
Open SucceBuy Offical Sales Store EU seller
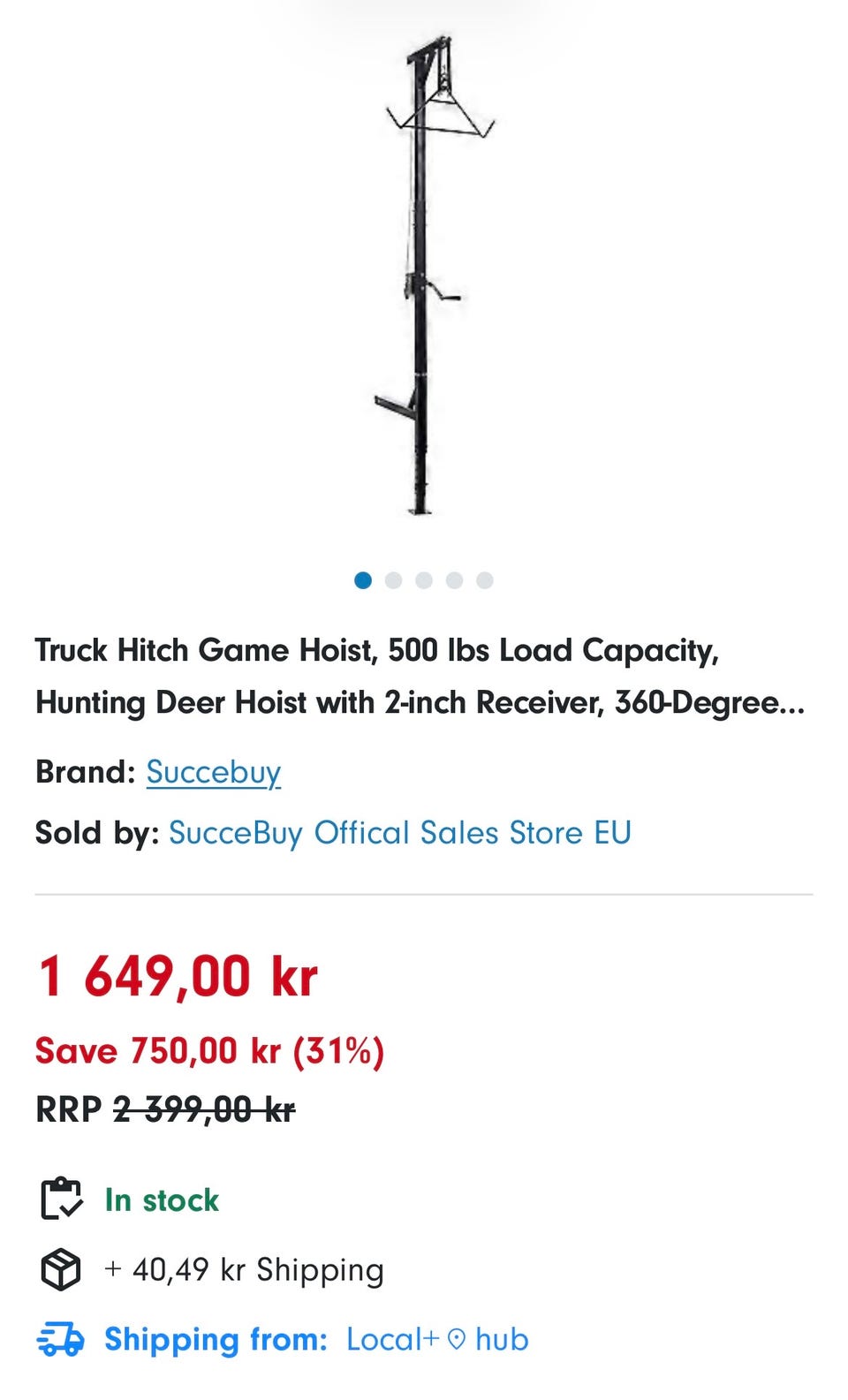(x=399, y=833)
